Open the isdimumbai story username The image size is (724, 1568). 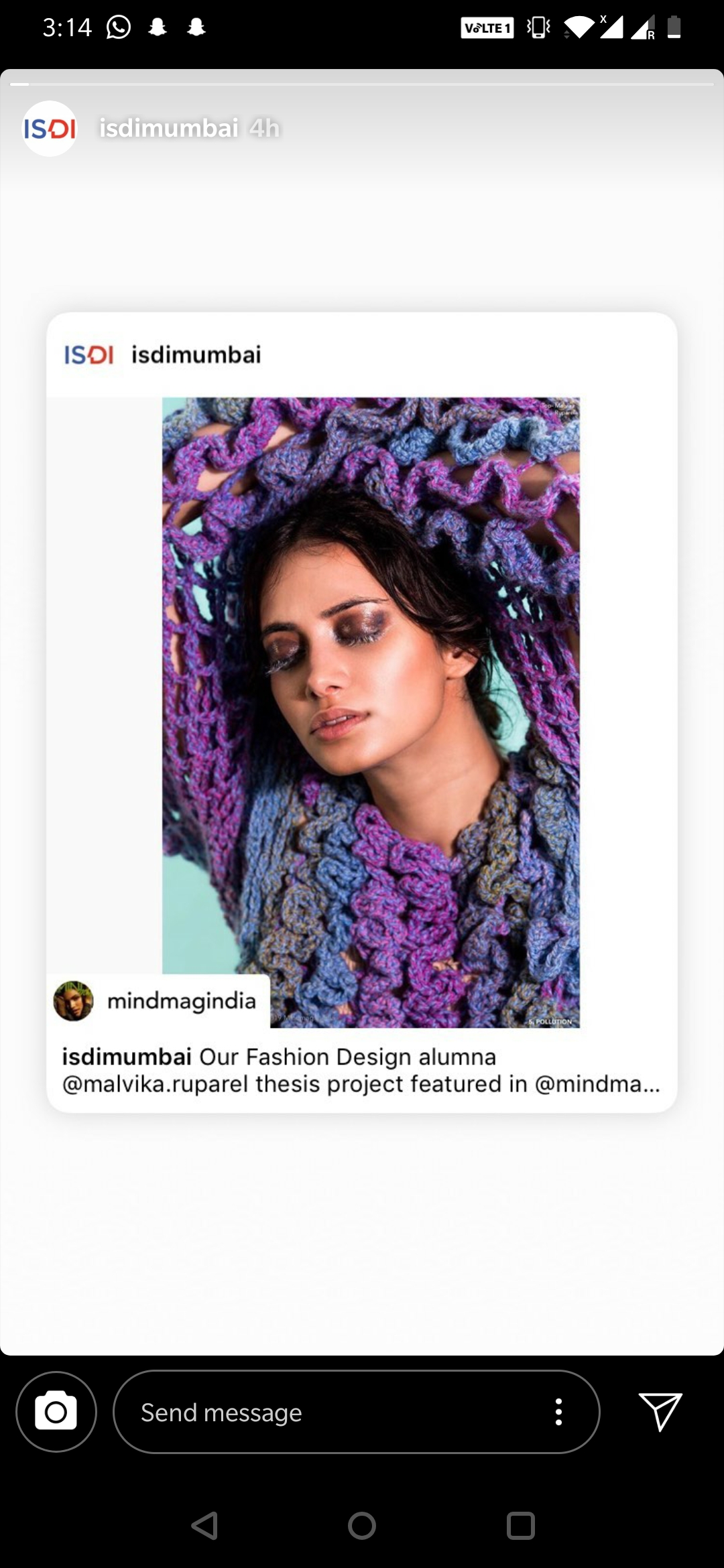169,128
